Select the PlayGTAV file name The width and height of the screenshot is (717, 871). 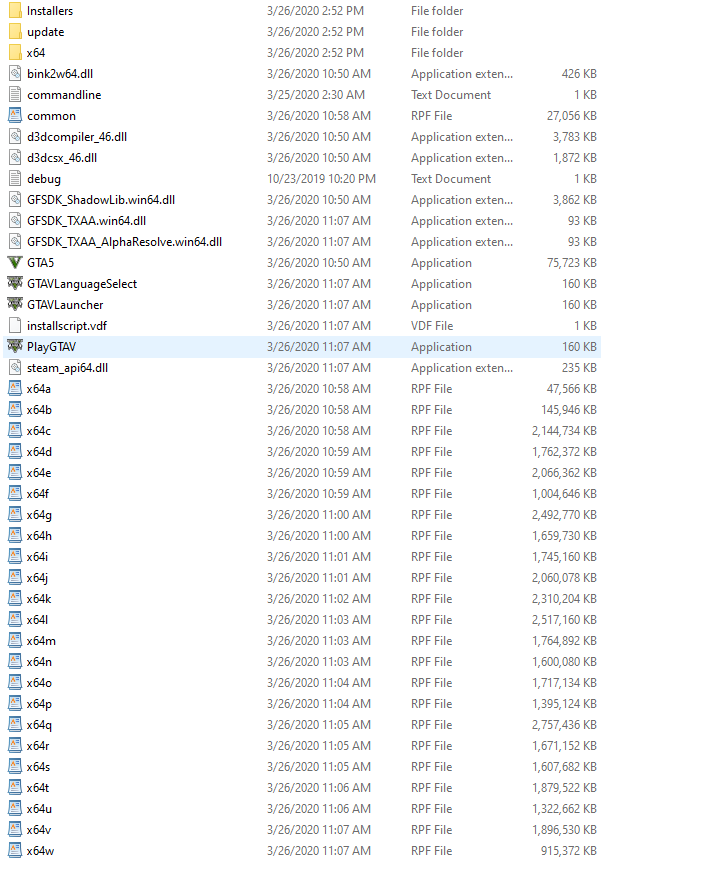pyautogui.click(x=51, y=347)
